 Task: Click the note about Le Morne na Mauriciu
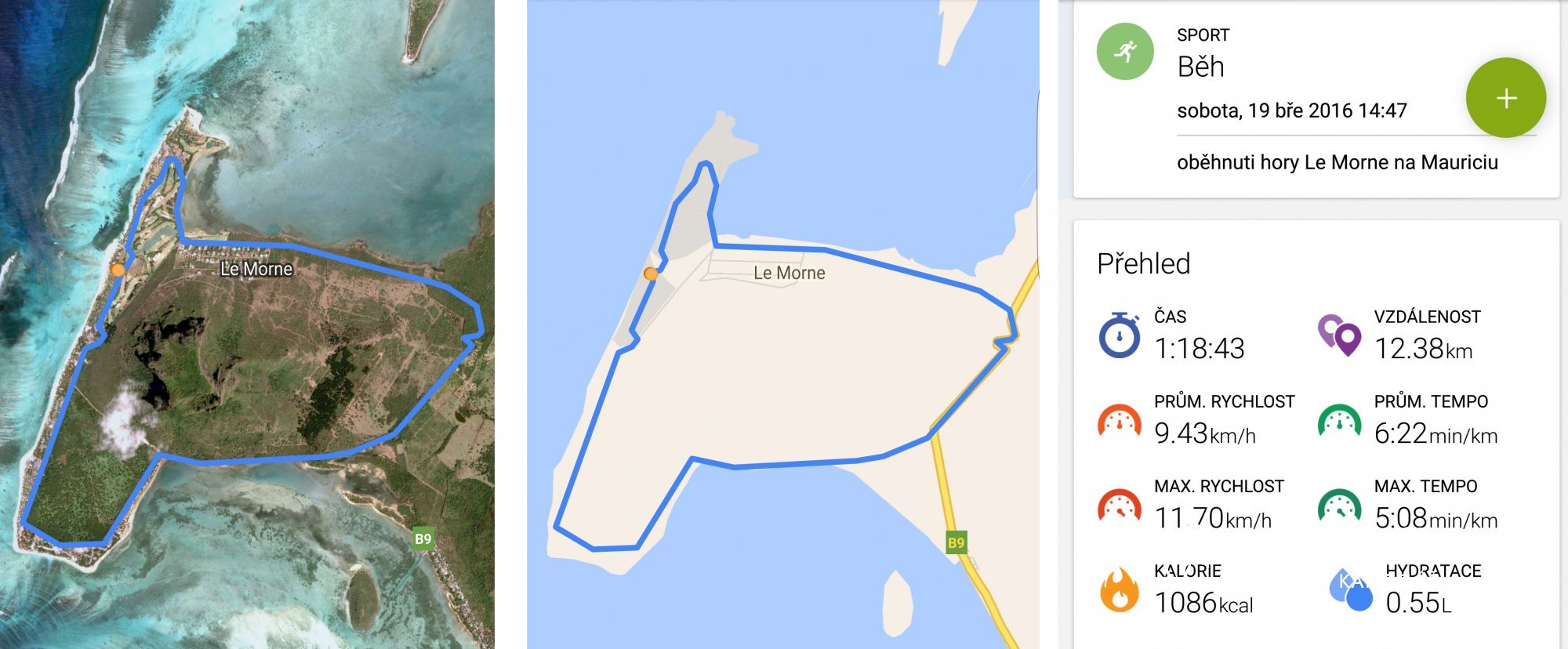tap(1338, 162)
